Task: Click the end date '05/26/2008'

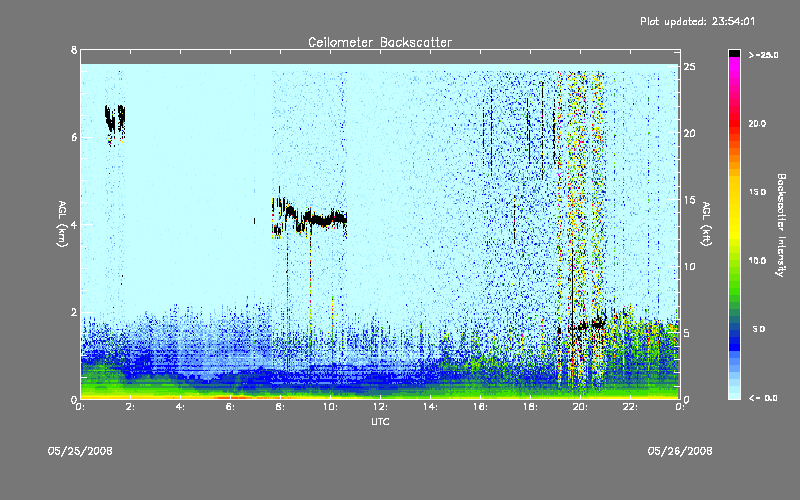Action: click(x=680, y=451)
